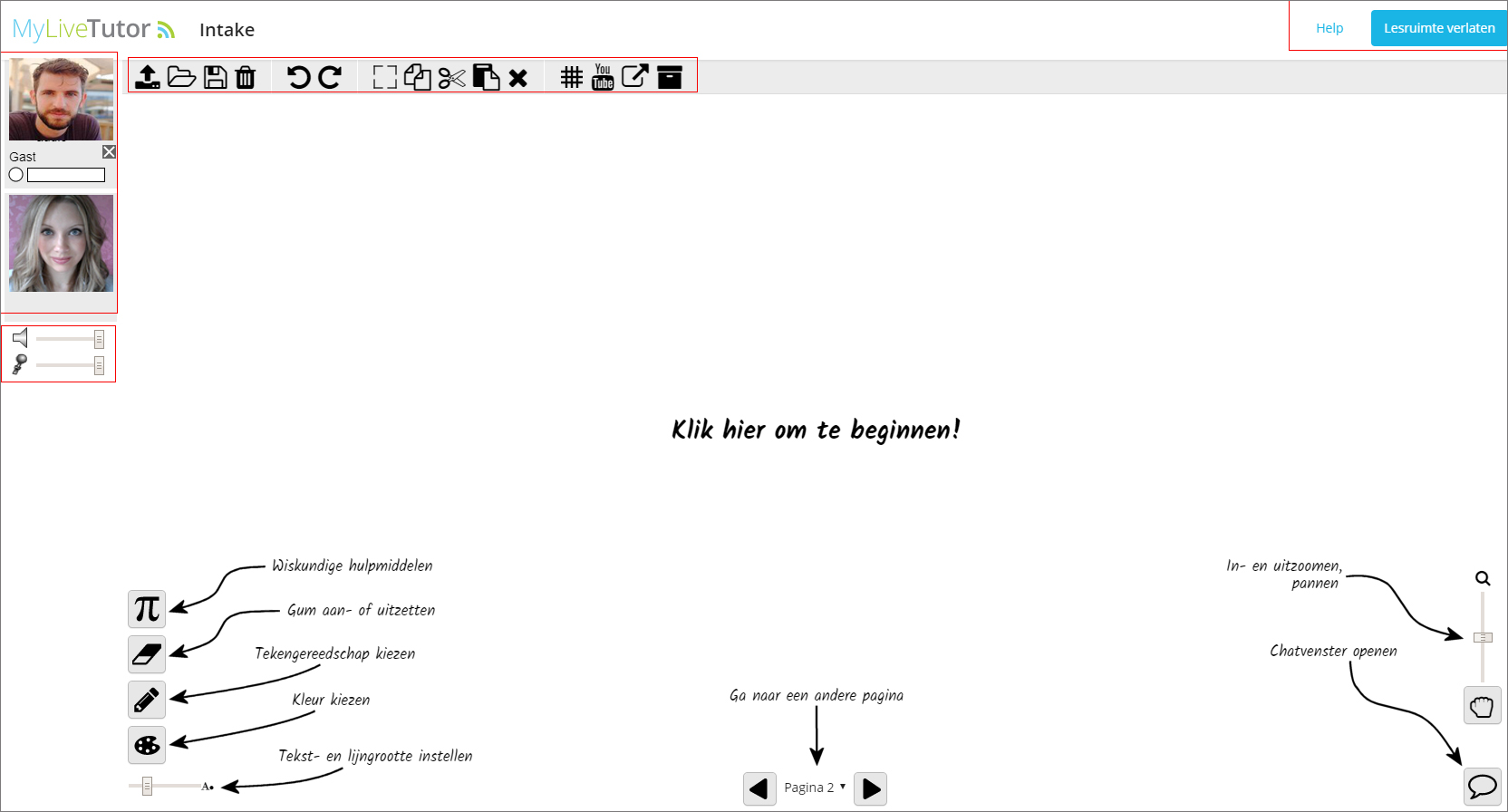Click 'Klik hier om te beginnen!' text
This screenshot has width=1508, height=812.
point(816,430)
